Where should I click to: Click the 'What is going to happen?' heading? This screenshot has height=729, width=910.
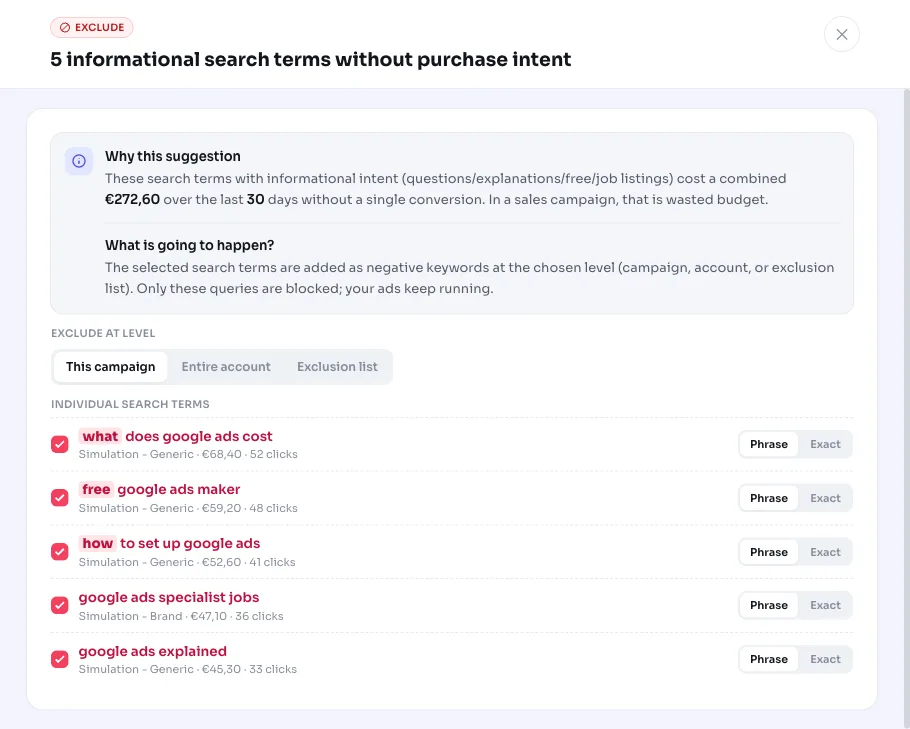pyautogui.click(x=189, y=246)
